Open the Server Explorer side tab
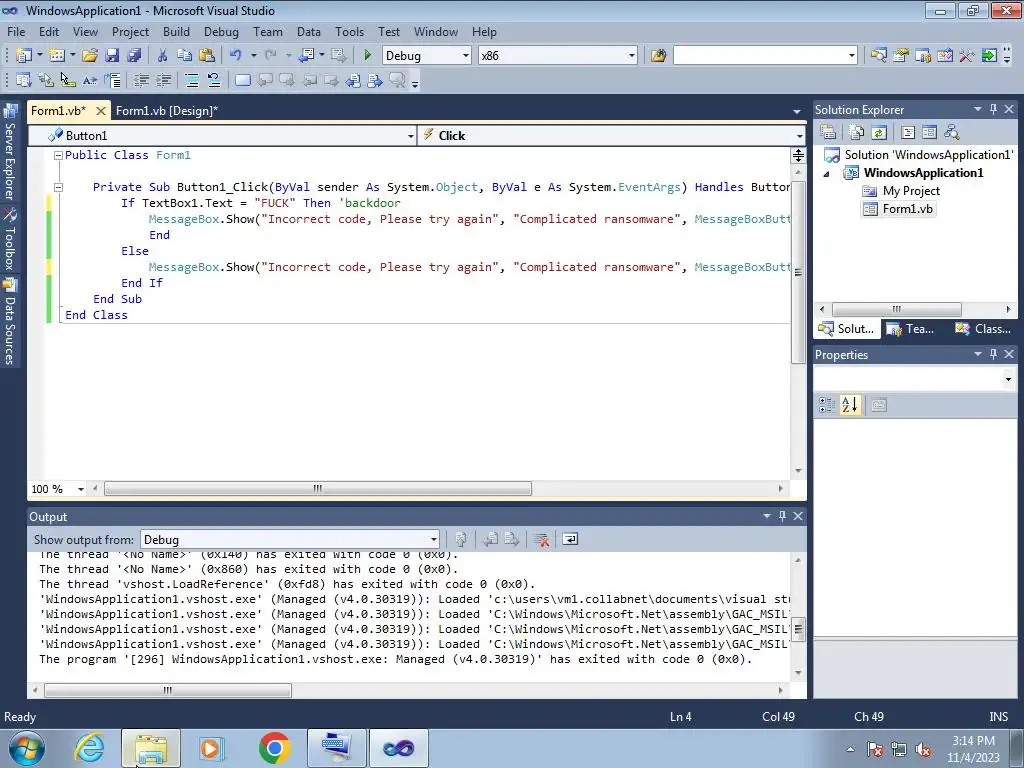Image resolution: width=1024 pixels, height=768 pixels. [10, 152]
